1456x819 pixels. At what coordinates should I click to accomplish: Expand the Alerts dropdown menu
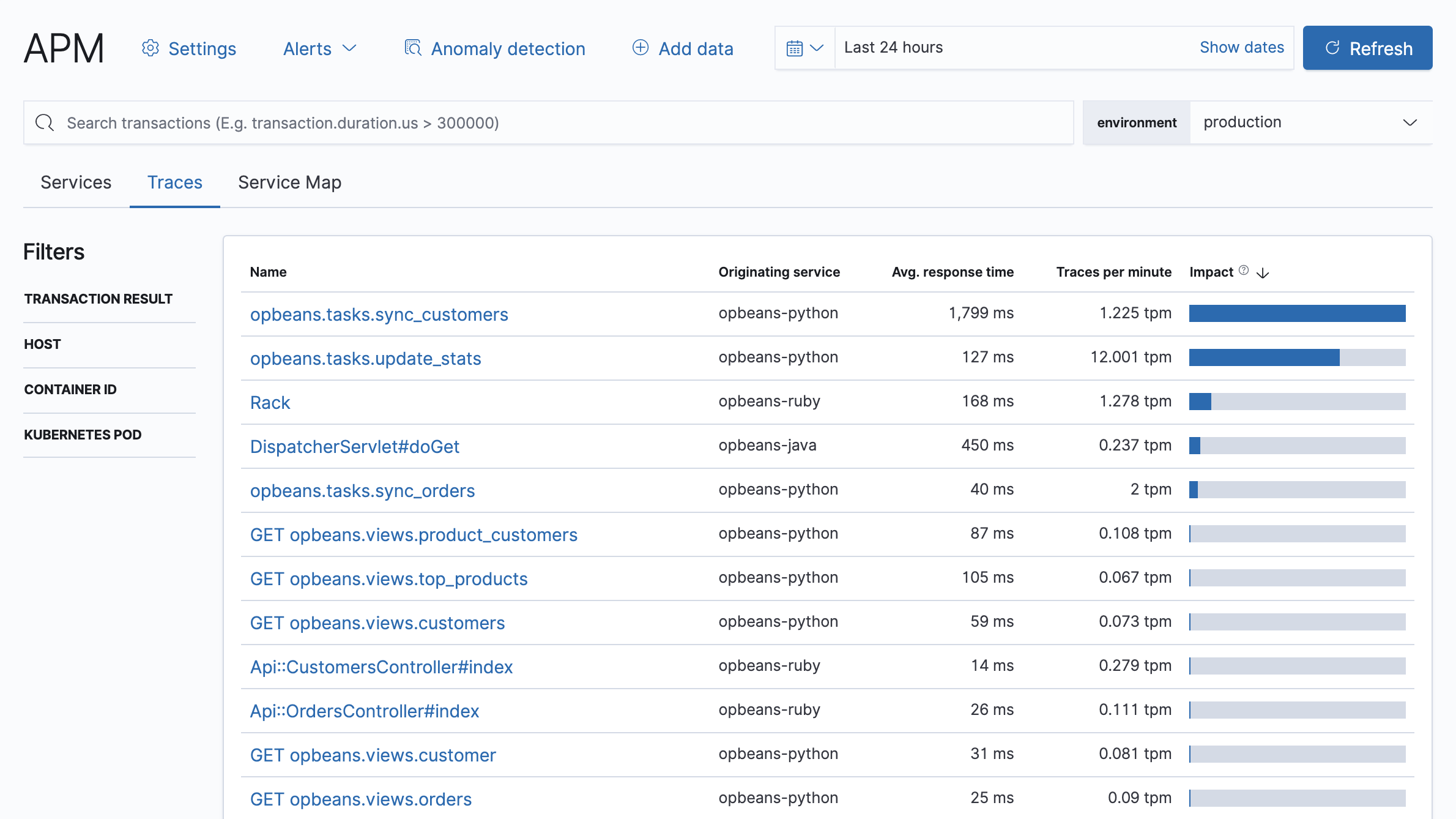[319, 47]
